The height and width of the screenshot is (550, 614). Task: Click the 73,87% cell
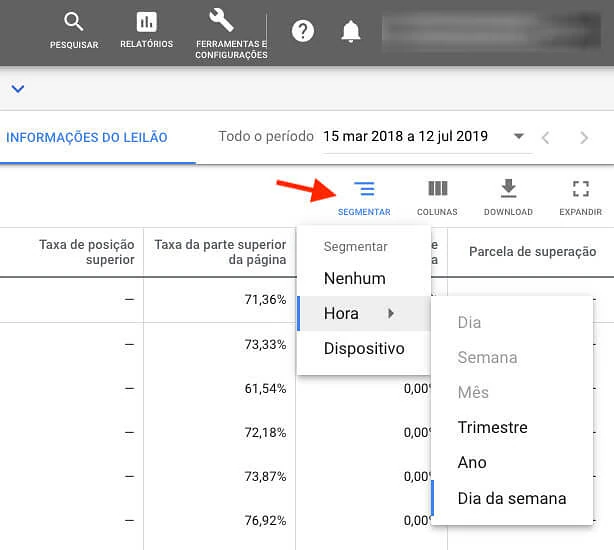(x=265, y=476)
